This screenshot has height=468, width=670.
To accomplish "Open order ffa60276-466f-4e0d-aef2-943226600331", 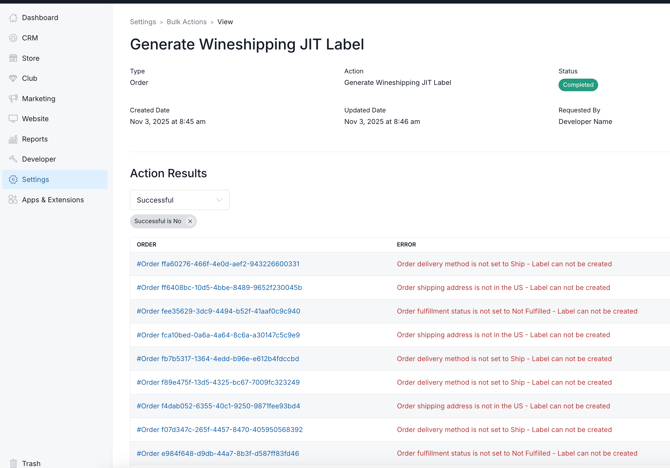I will [218, 264].
